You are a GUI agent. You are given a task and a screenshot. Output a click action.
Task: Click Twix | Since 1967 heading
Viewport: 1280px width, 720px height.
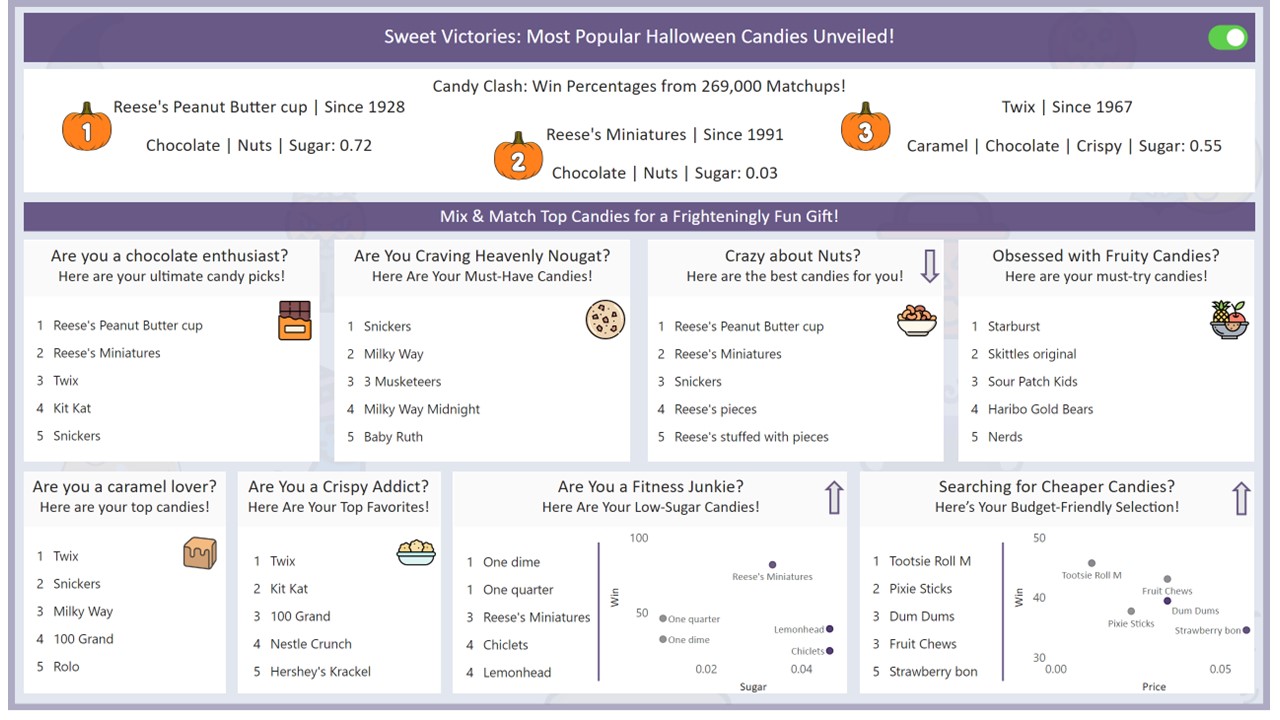pos(1067,107)
